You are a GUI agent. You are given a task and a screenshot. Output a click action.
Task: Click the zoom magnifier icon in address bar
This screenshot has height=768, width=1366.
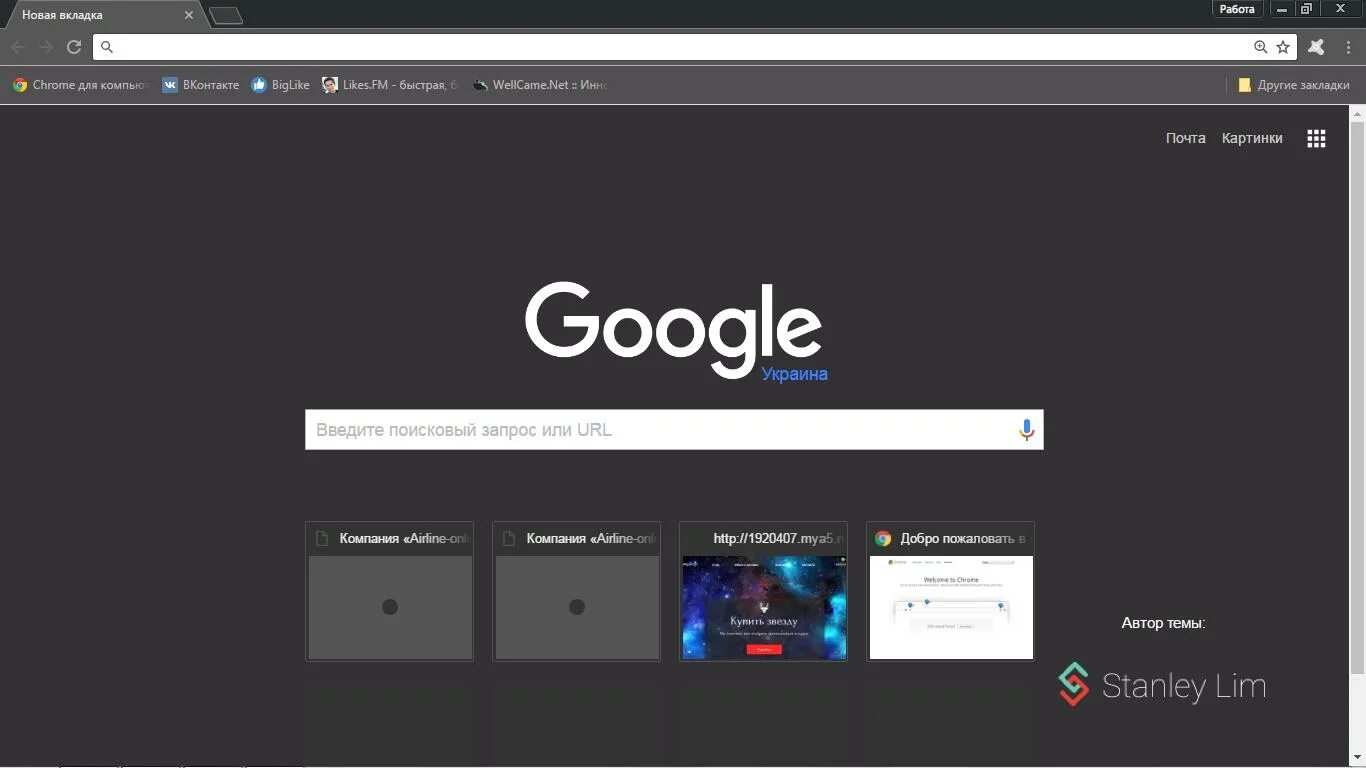pos(1260,47)
